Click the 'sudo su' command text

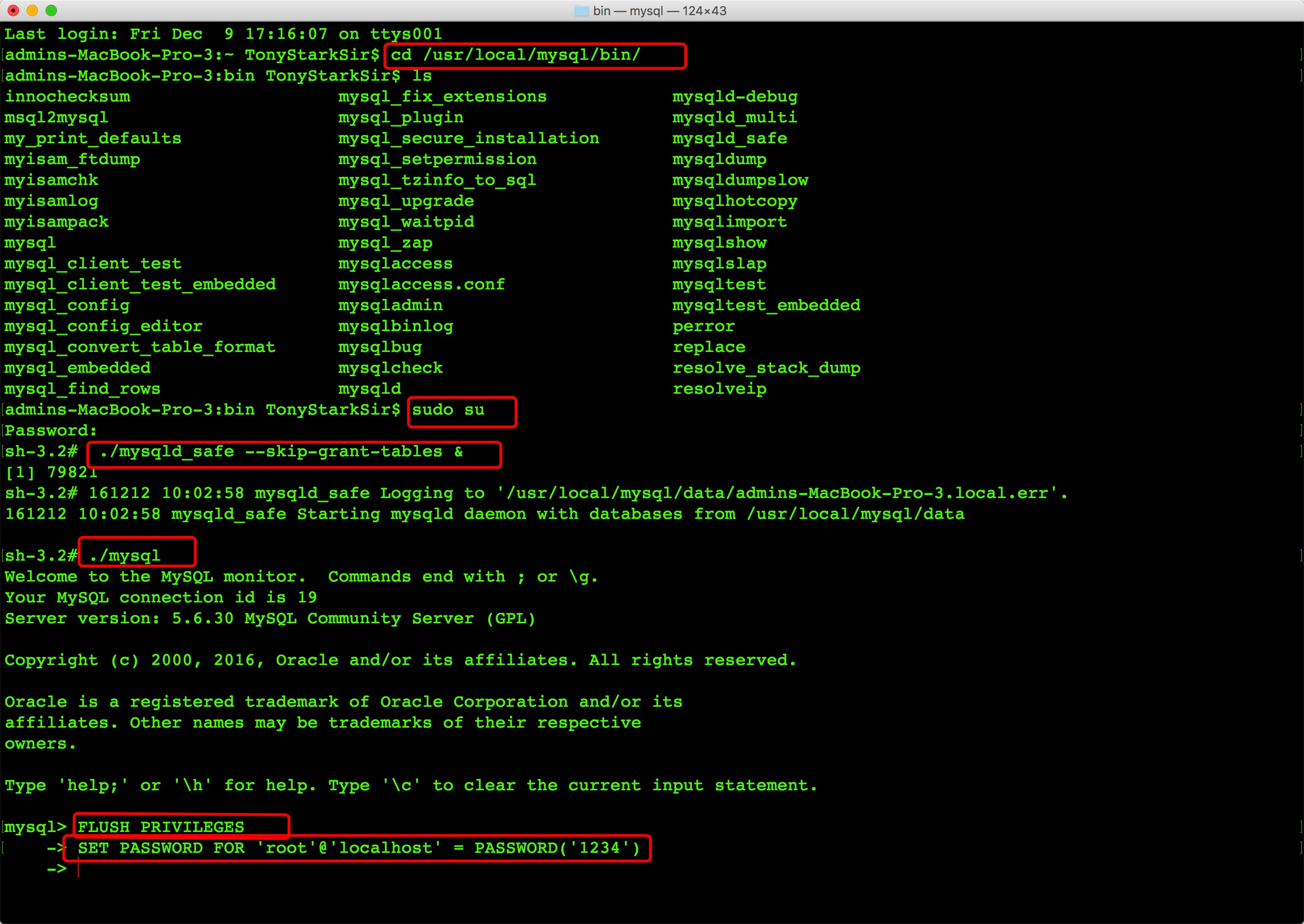[448, 410]
